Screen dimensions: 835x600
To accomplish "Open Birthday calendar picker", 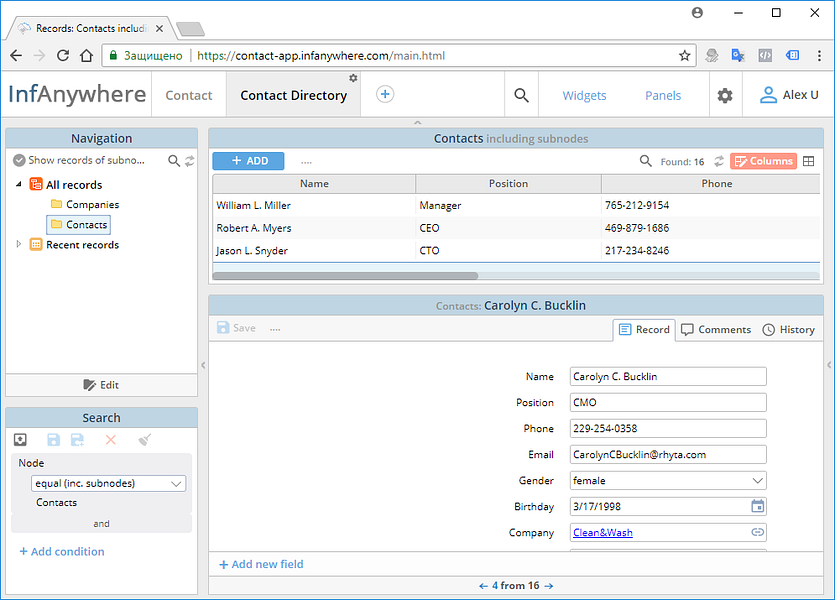I will click(757, 506).
